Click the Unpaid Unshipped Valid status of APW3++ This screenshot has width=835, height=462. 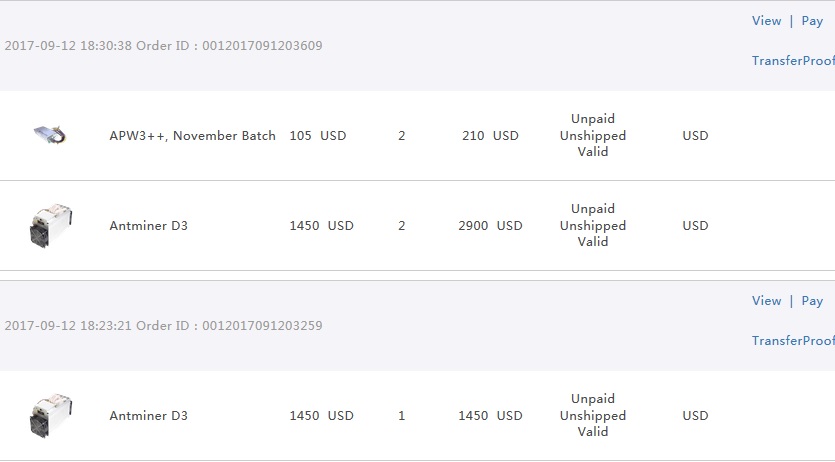tap(593, 135)
